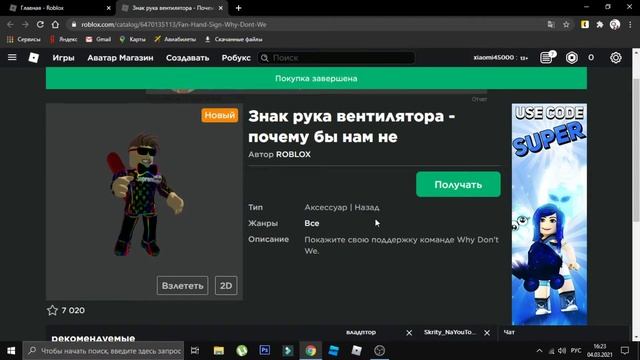The width and height of the screenshot is (640, 360).
Task: Close the Знак рука вентилятора tab
Action: (x=221, y=8)
